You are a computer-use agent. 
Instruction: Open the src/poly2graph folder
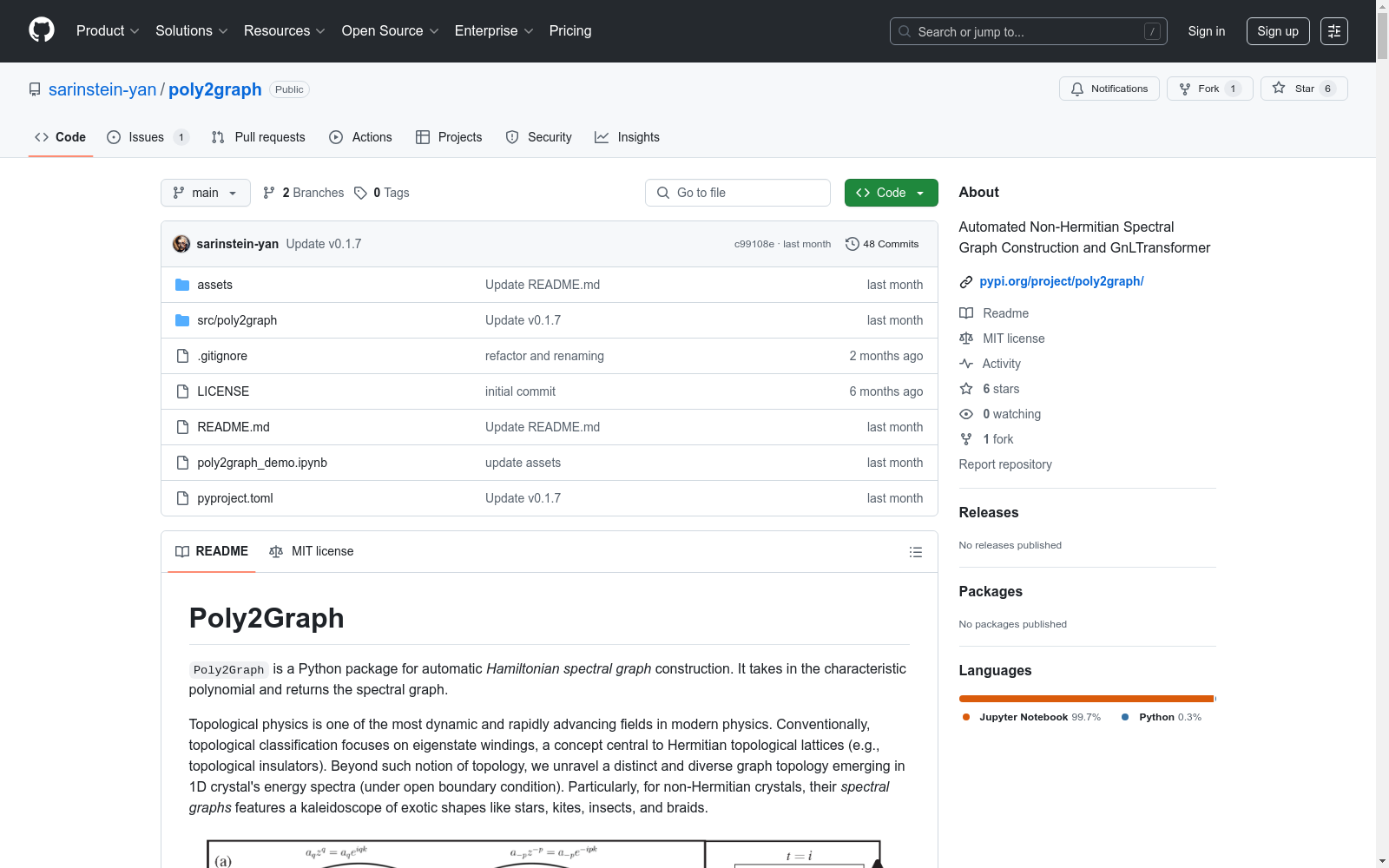point(237,320)
